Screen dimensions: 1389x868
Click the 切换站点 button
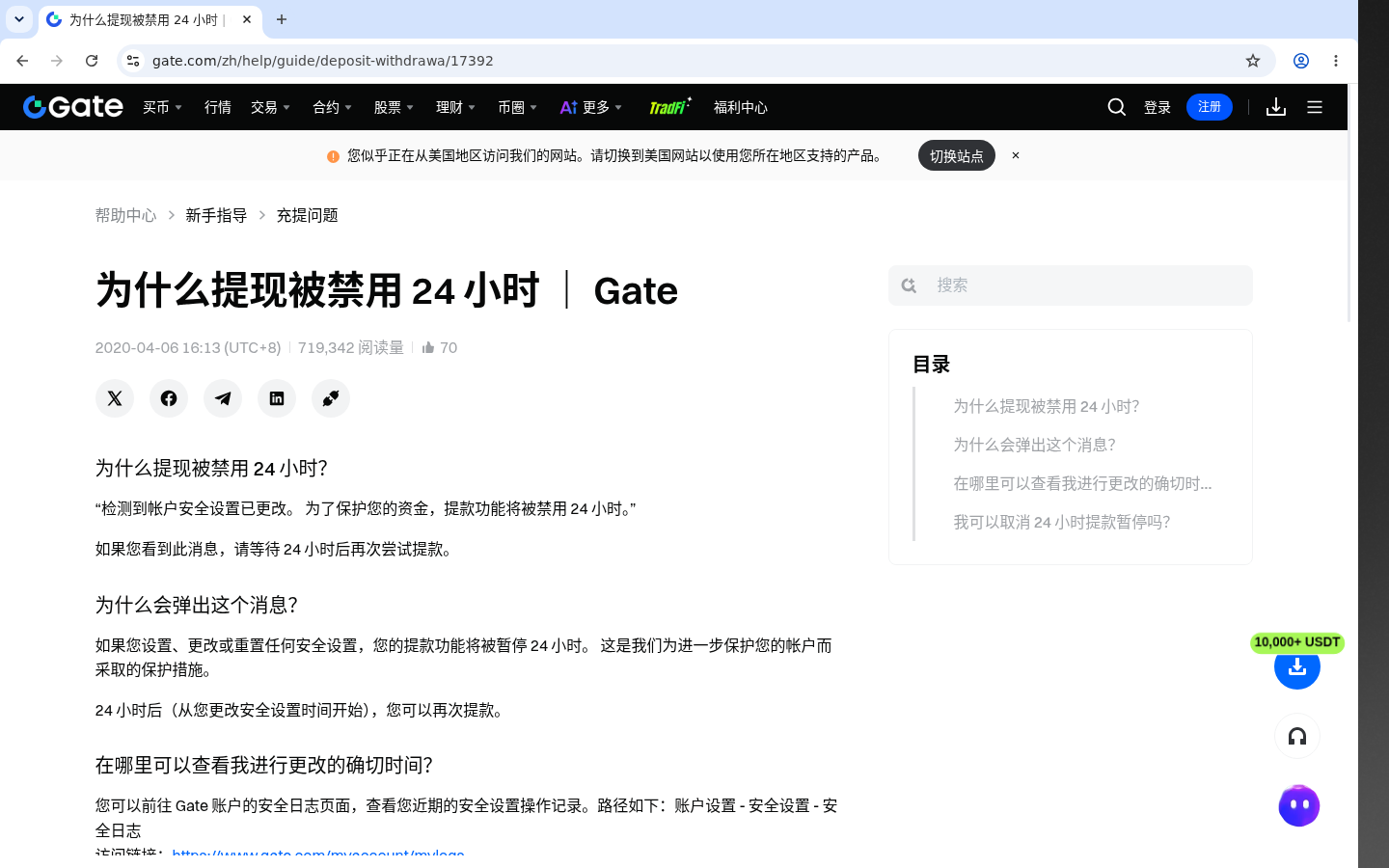[x=957, y=155]
